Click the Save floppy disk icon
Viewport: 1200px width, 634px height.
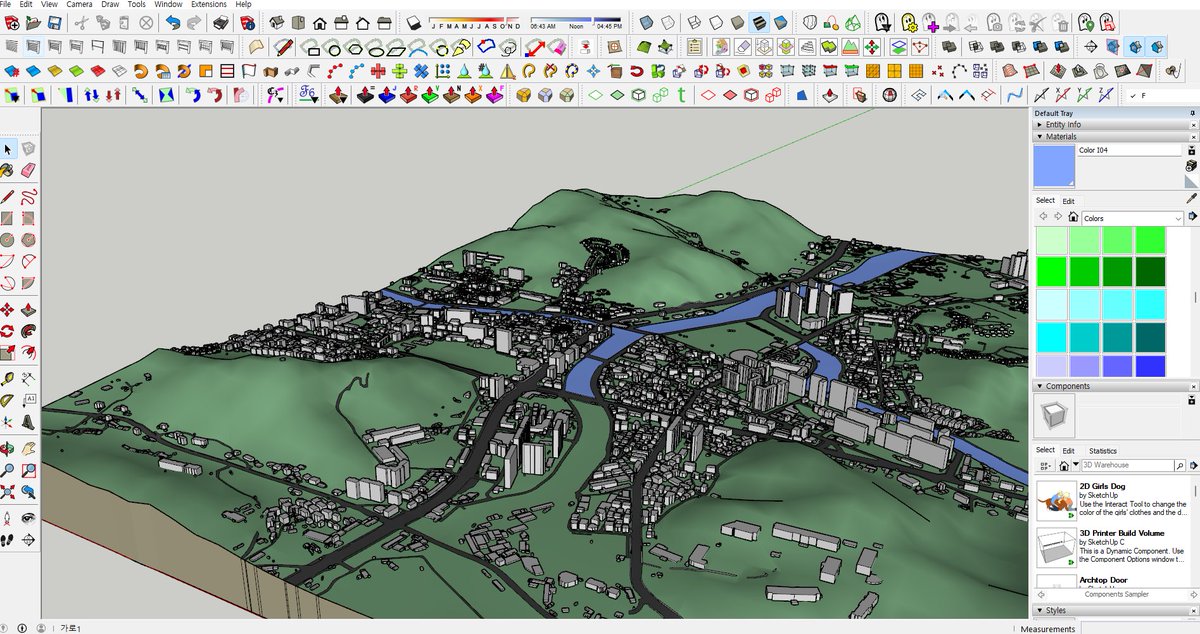(54, 22)
